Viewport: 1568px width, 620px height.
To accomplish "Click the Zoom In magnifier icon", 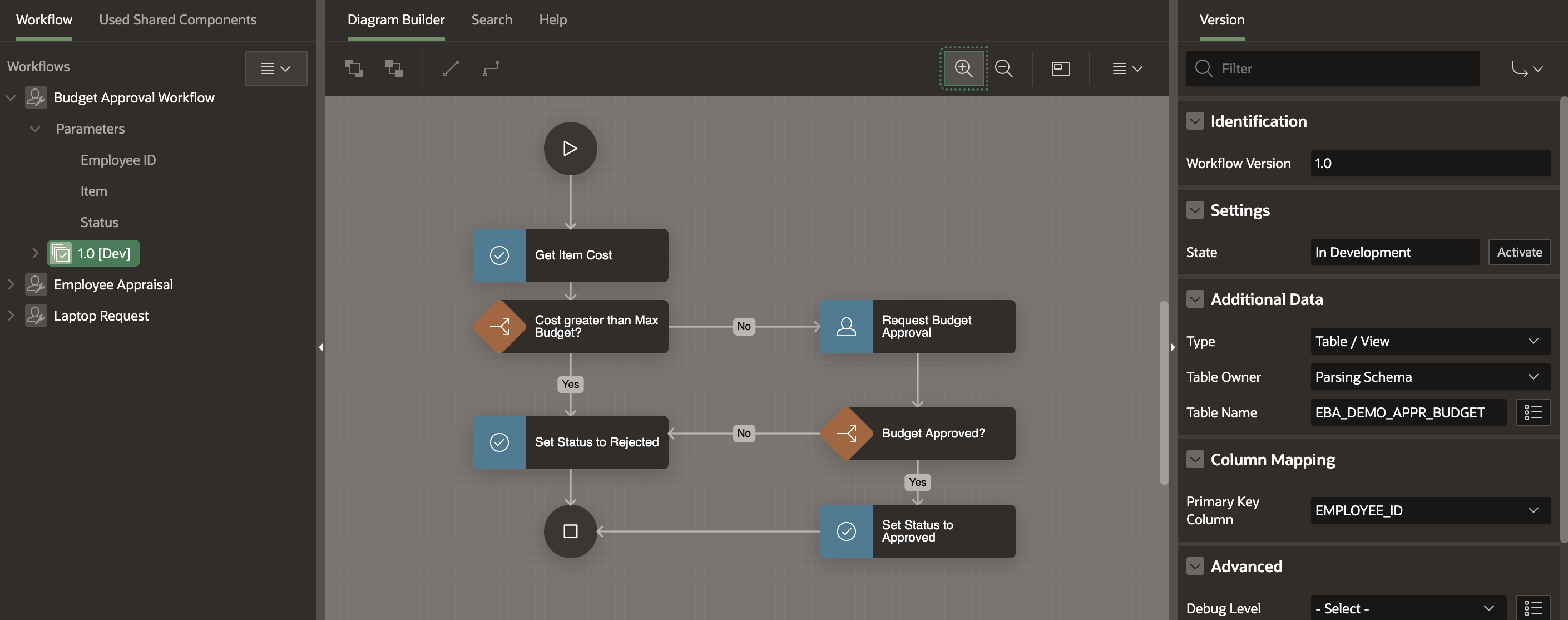I will [x=963, y=68].
